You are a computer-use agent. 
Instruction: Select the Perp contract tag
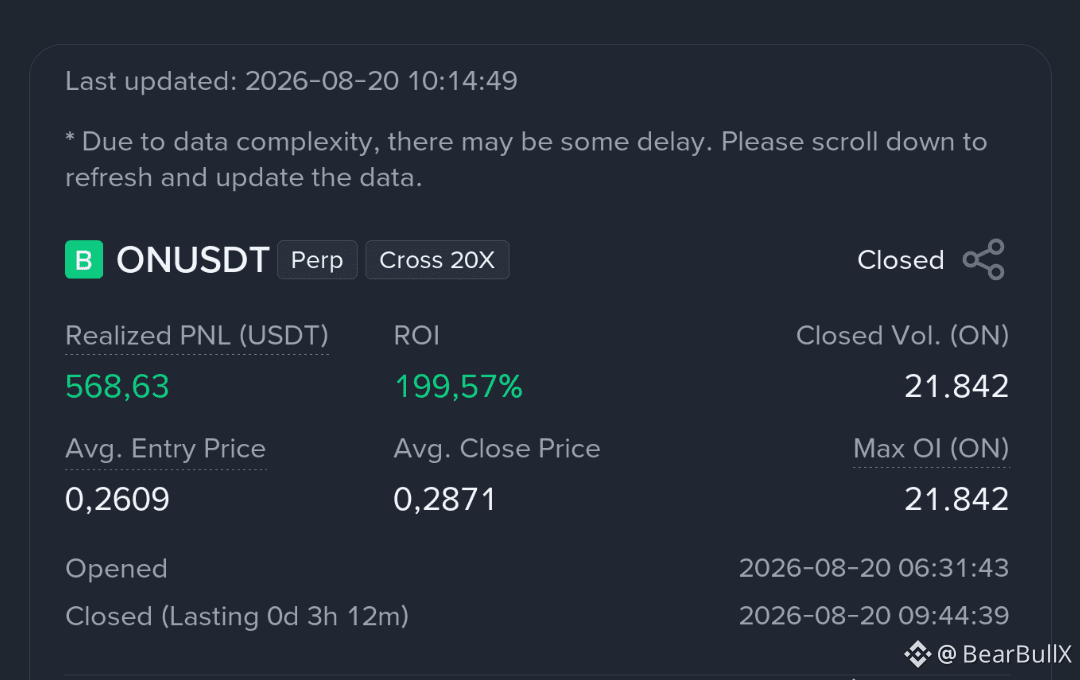pyautogui.click(x=317, y=260)
